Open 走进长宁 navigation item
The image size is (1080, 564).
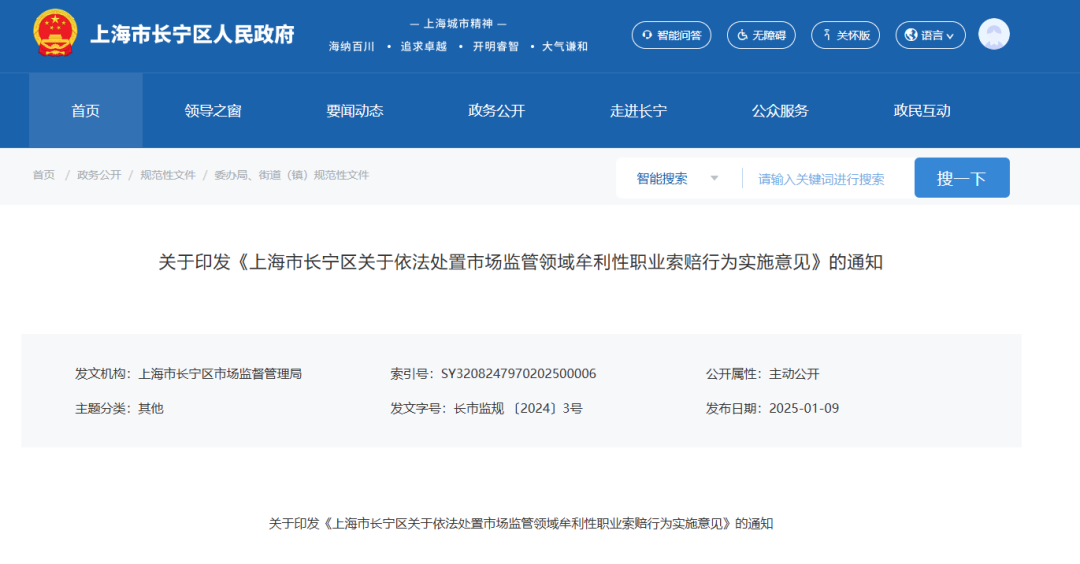[x=638, y=111]
